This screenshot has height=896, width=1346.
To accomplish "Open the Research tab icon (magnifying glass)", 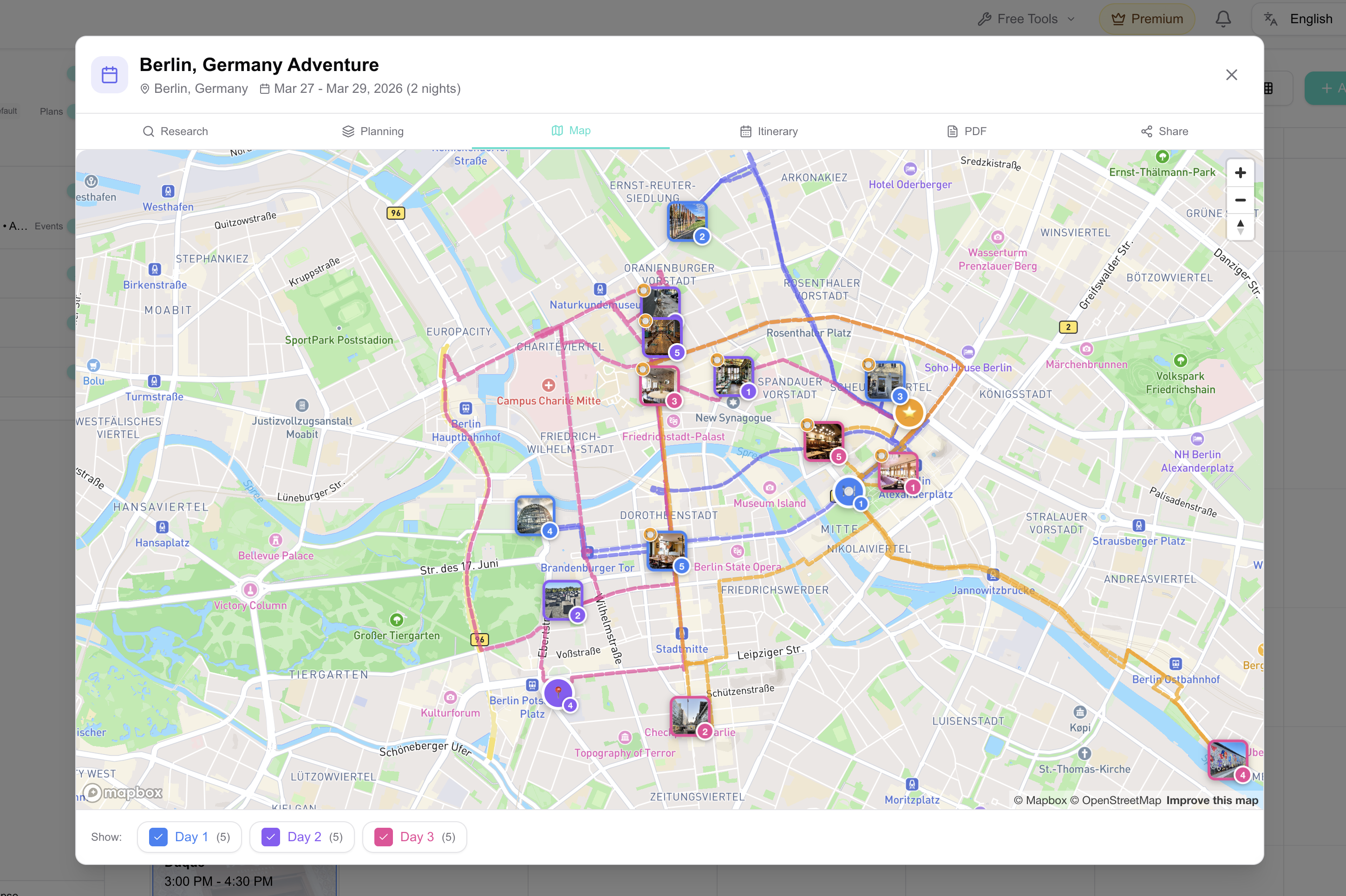I will click(149, 131).
